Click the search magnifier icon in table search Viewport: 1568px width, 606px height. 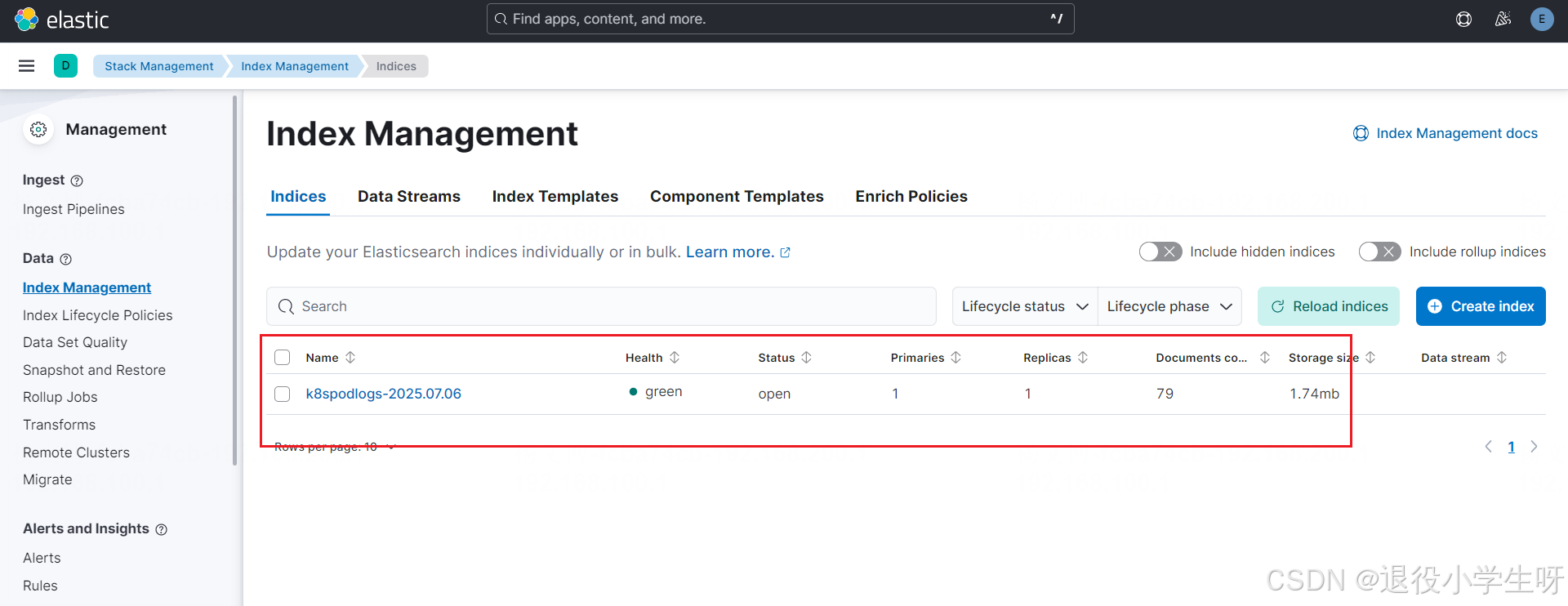286,306
